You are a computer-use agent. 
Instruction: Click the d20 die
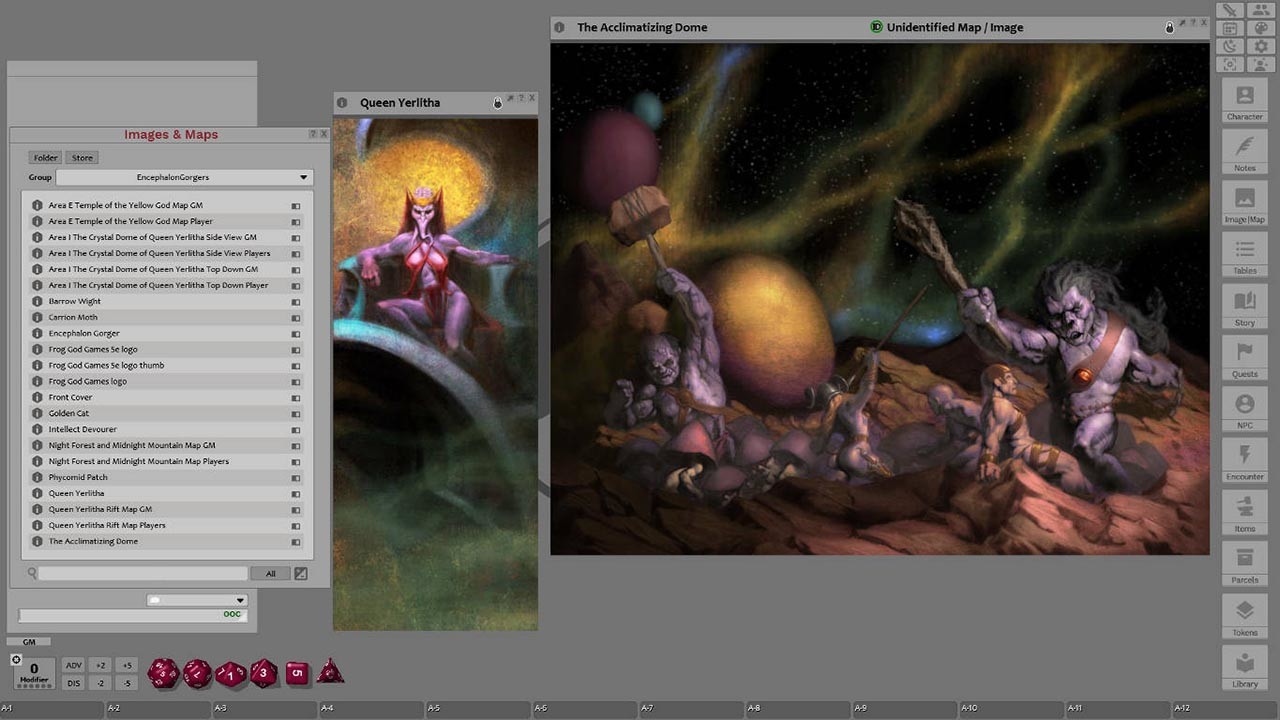(163, 673)
